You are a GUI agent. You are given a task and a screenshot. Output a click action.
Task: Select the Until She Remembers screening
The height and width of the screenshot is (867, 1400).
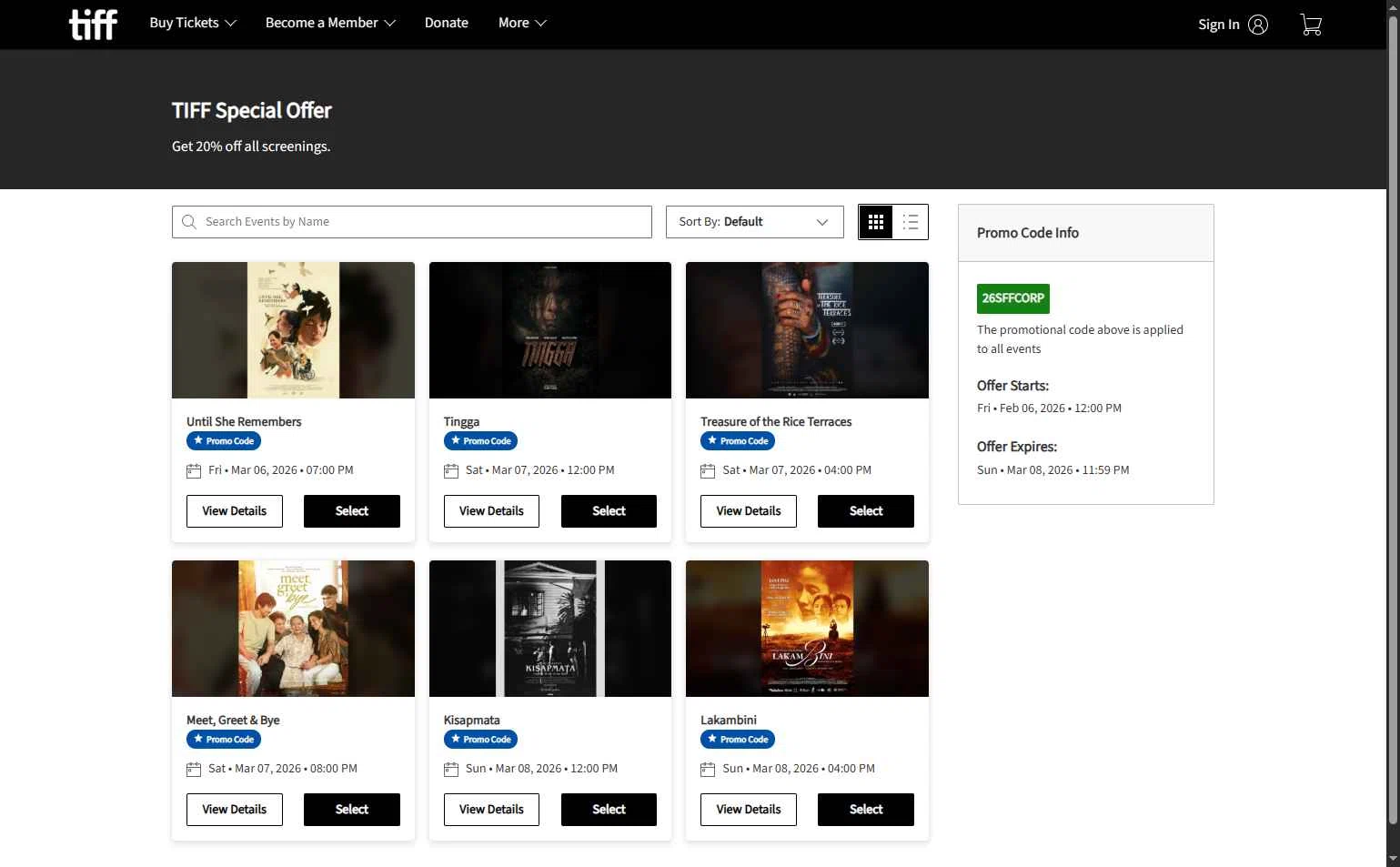click(x=352, y=511)
